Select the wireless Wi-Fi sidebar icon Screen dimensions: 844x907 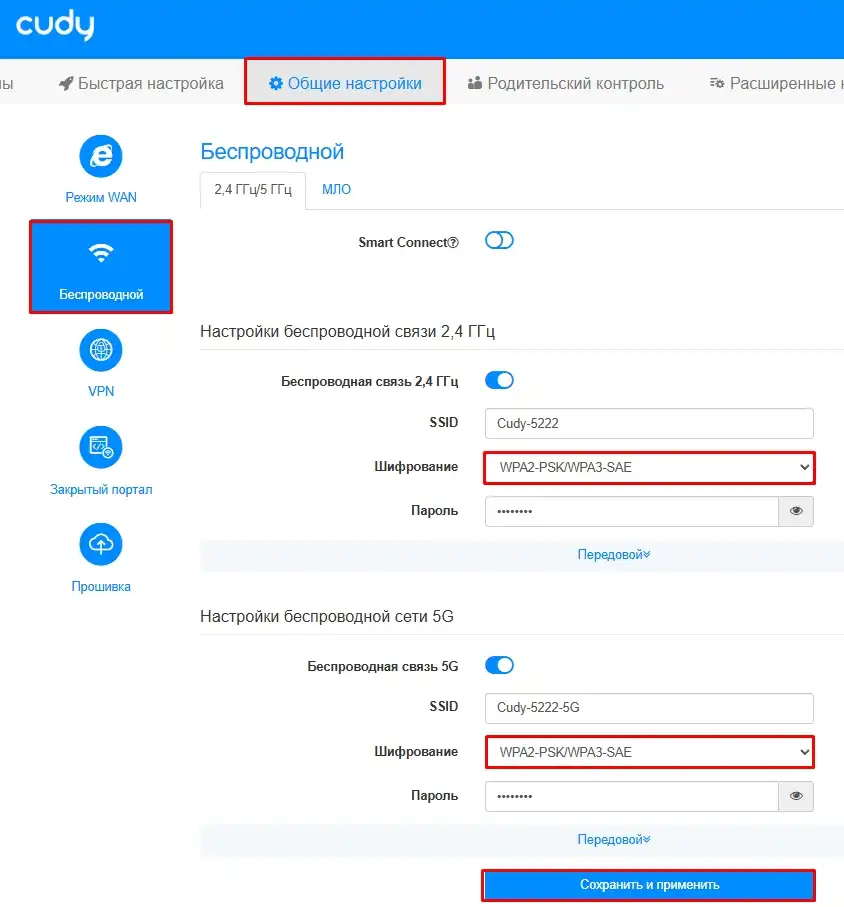click(101, 253)
